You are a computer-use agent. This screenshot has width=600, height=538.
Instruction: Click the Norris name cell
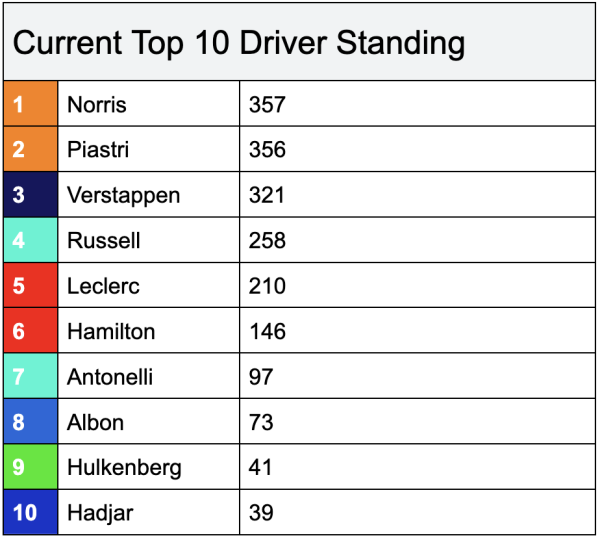[148, 104]
